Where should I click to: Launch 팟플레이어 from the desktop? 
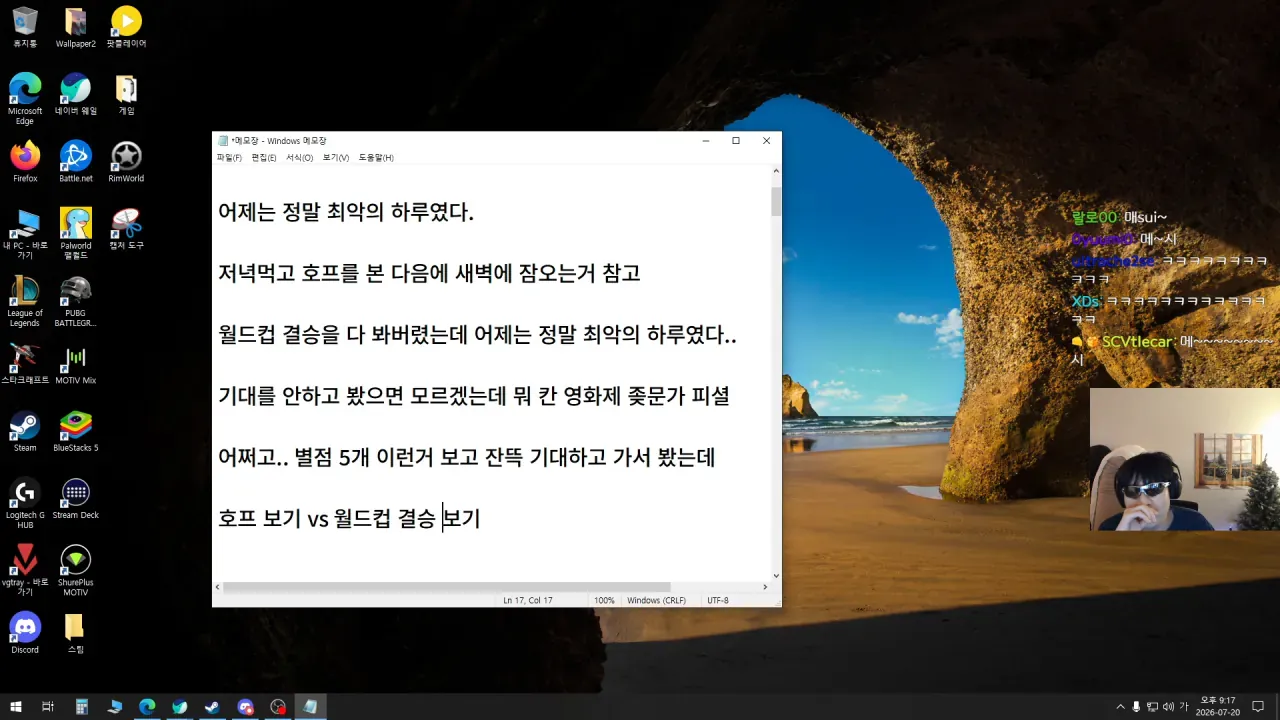[126, 27]
